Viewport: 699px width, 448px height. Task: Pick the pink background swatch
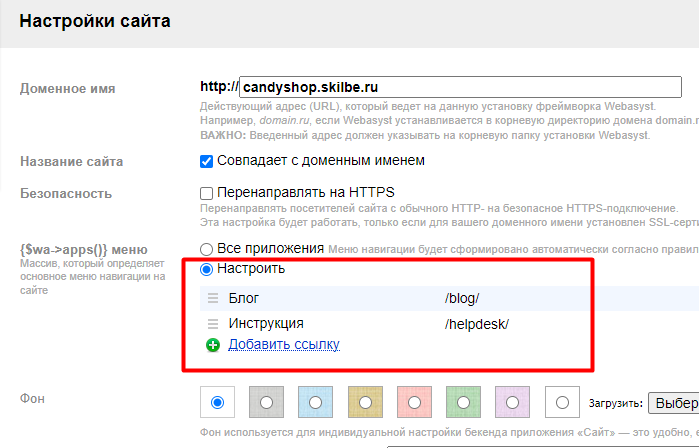point(414,402)
